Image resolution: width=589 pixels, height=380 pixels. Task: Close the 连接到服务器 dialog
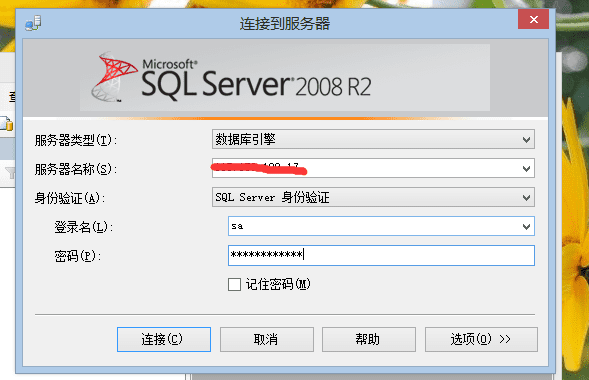tap(533, 20)
